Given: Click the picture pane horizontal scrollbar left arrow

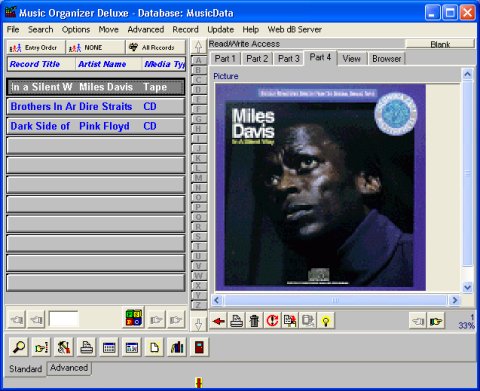Looking at the screenshot, I should (217, 300).
